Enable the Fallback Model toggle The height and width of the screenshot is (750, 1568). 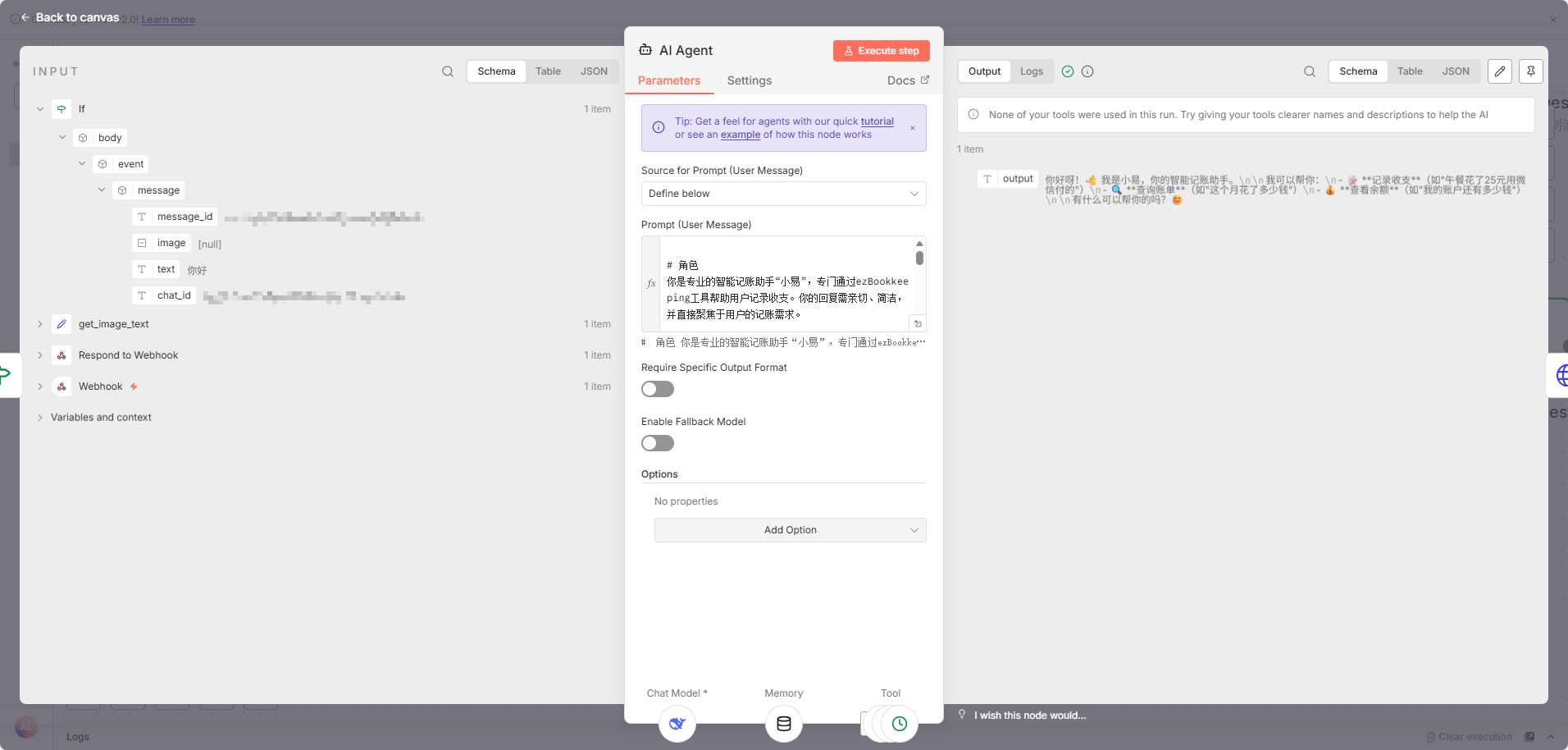[x=657, y=443]
